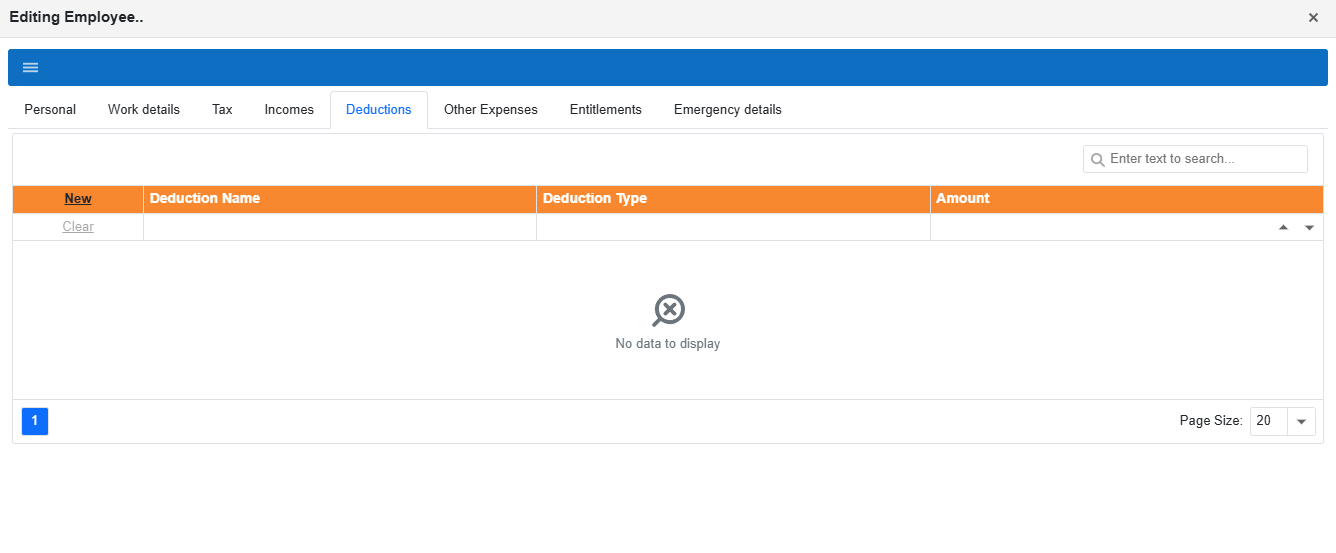Screen dimensions: 1336x553
Task: Click the magnifier icon in search box
Action: click(1097, 160)
